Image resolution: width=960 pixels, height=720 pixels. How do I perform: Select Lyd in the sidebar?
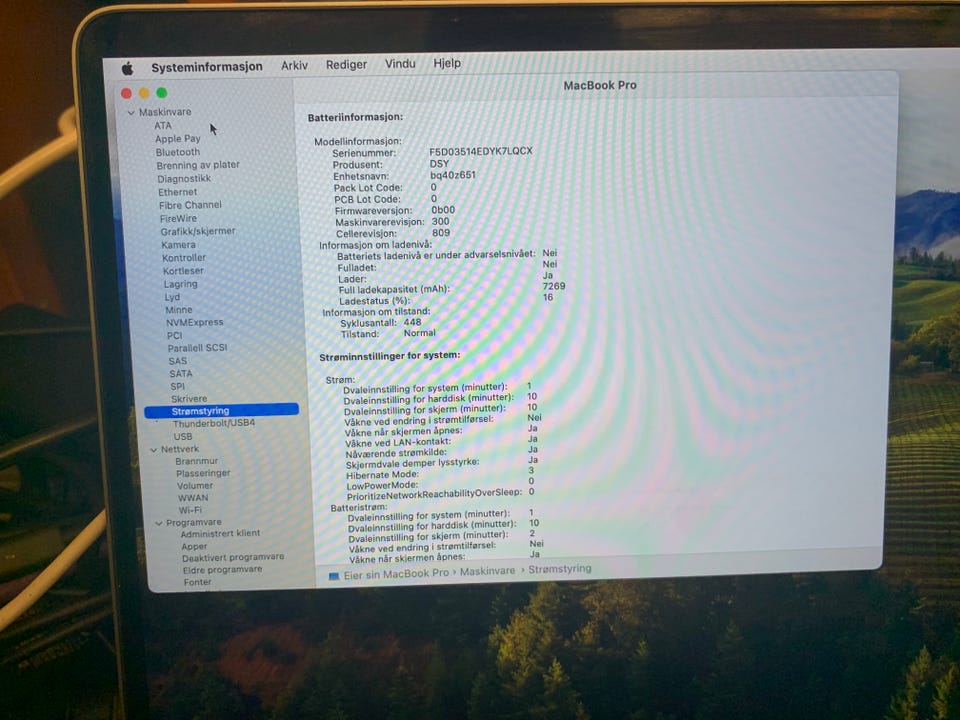click(x=172, y=297)
